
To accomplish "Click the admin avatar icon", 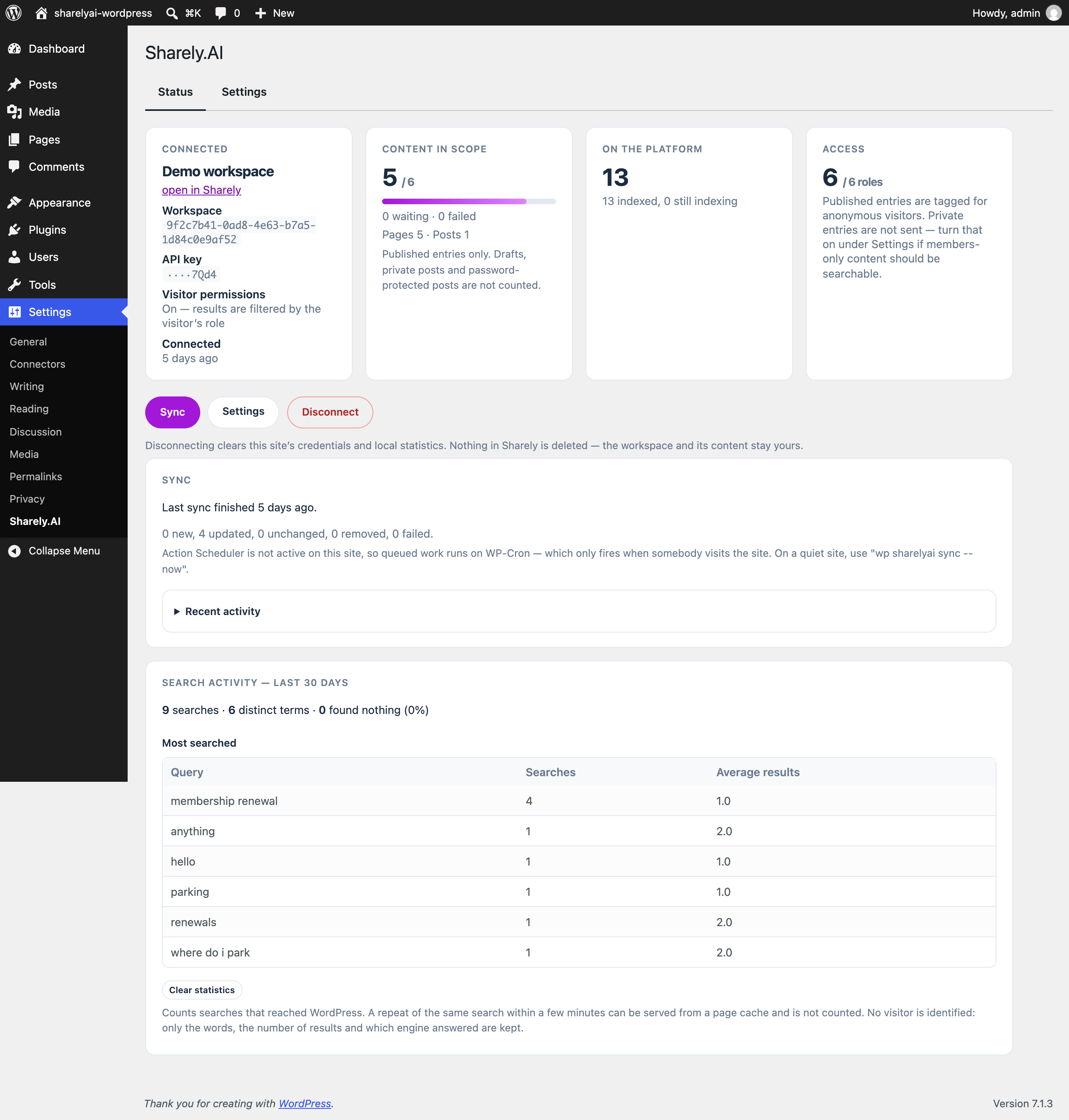I will point(1053,12).
